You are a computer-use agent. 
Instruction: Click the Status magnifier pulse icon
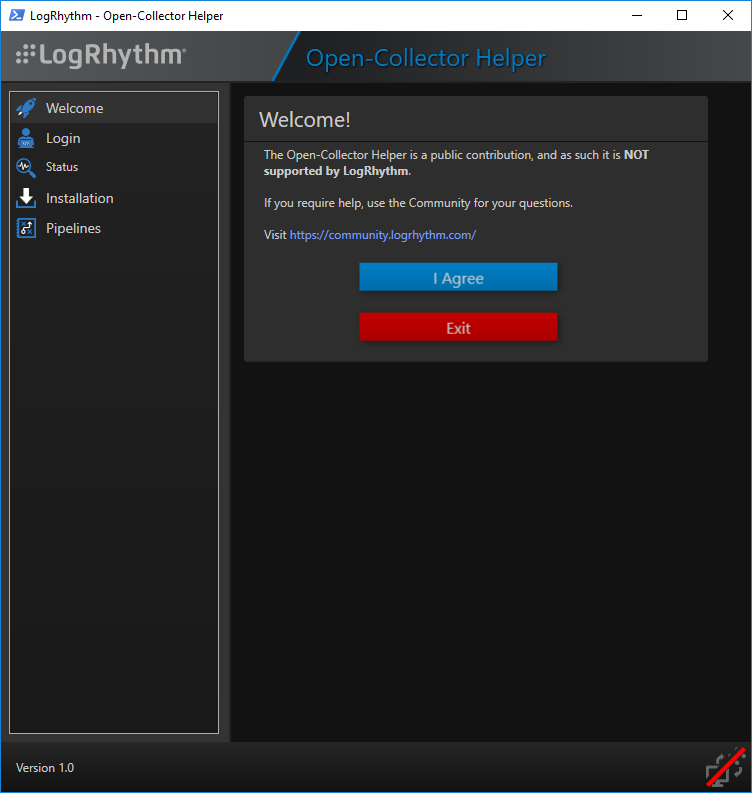pyautogui.click(x=26, y=167)
